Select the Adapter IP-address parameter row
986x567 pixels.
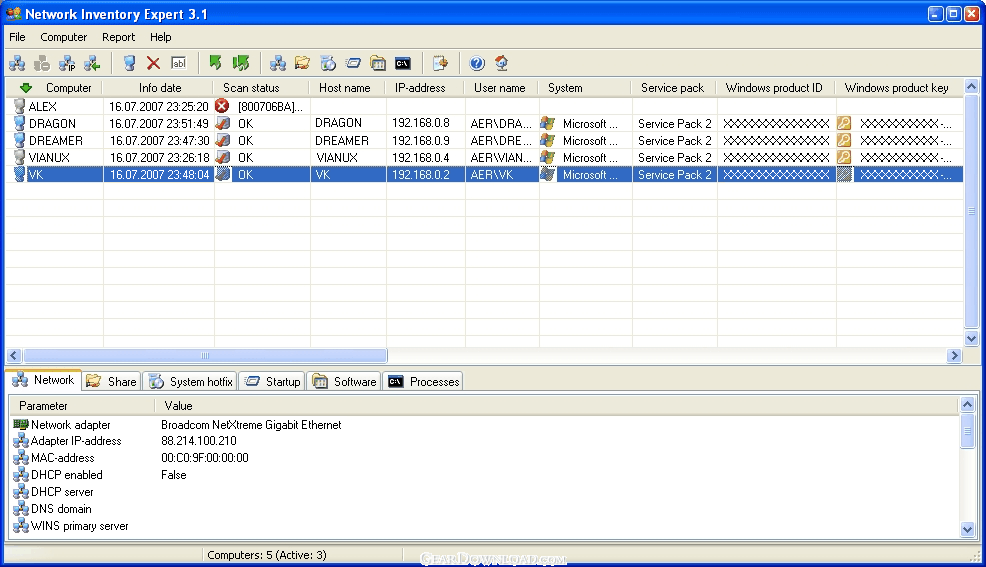coord(484,441)
